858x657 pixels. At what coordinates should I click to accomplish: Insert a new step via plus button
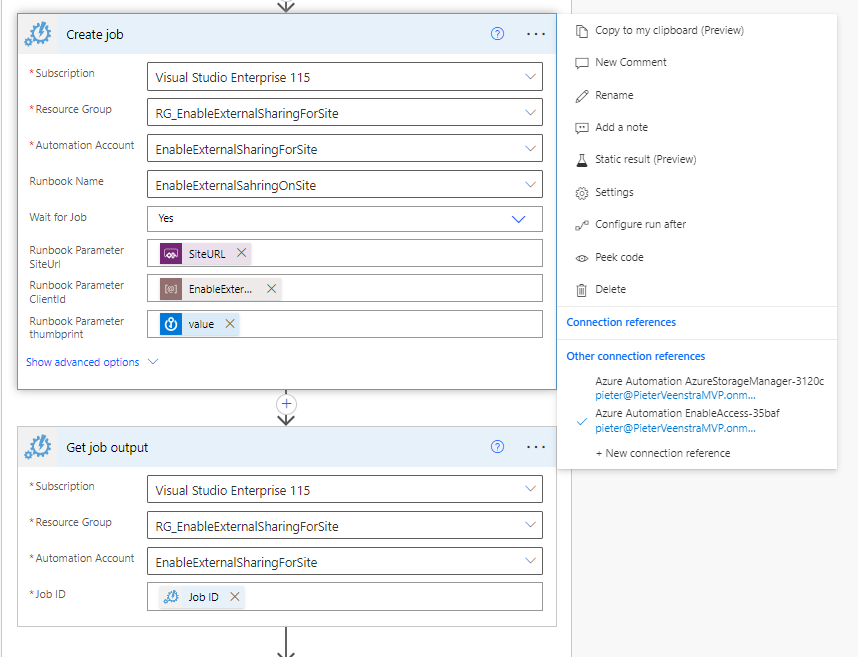coord(286,404)
